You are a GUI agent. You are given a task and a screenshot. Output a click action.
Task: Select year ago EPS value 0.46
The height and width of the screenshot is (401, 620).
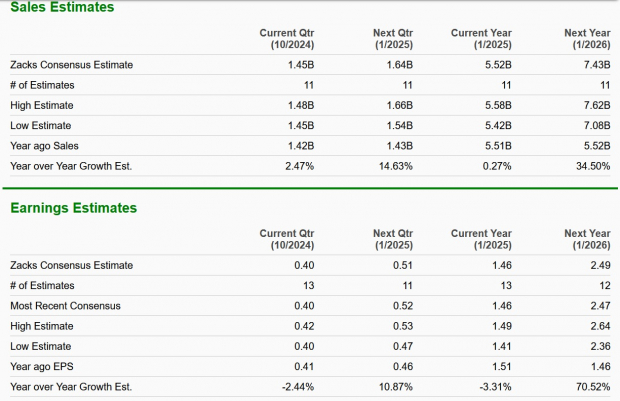click(403, 367)
